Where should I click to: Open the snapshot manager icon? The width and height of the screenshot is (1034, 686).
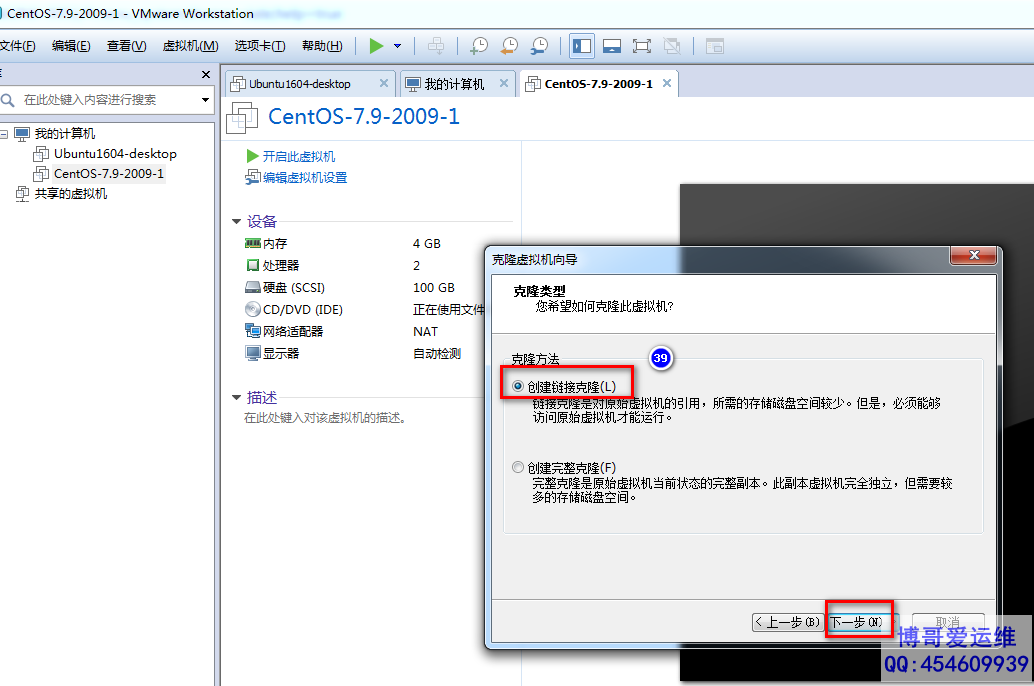click(x=539, y=46)
